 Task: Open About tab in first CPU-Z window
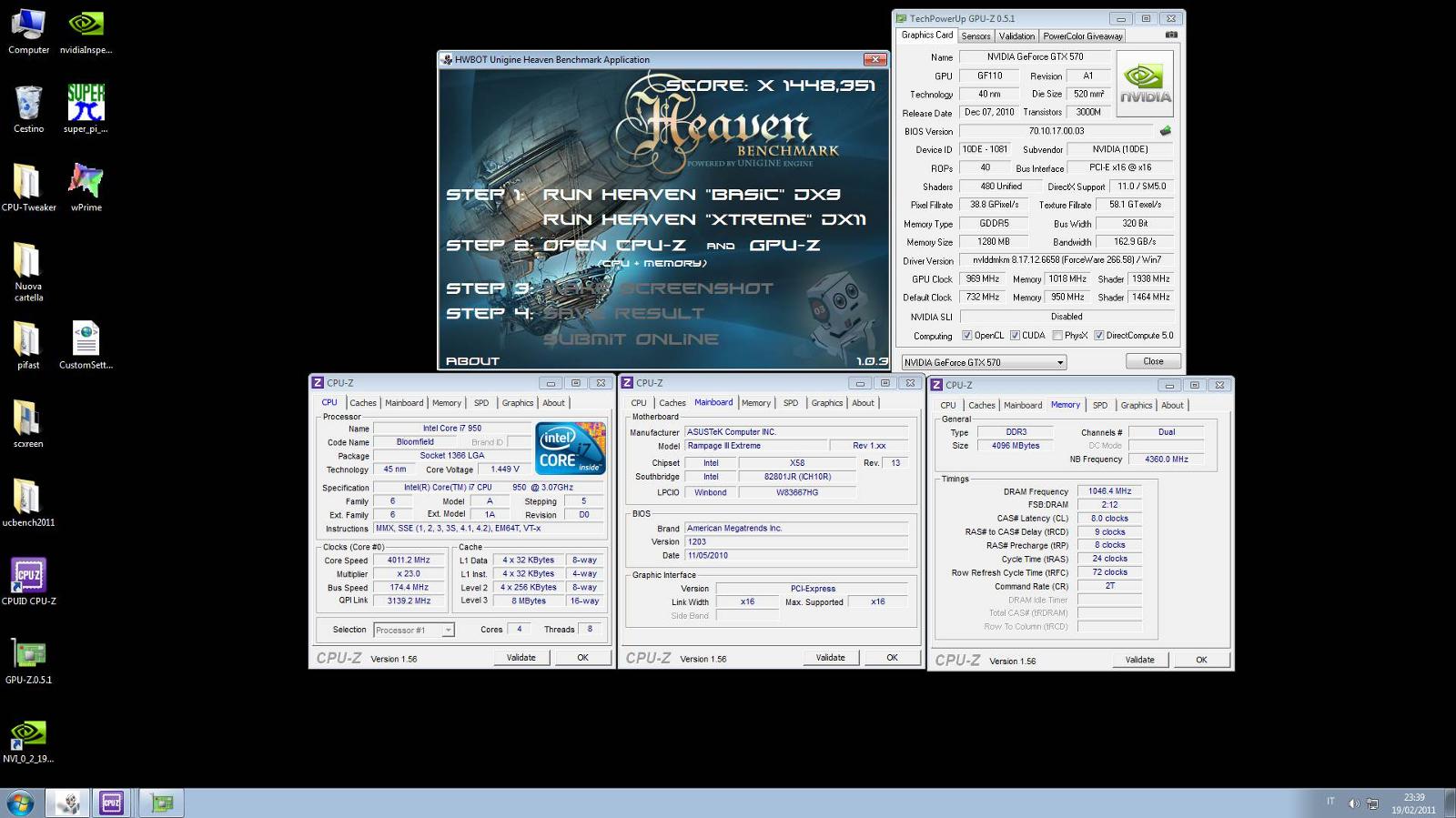tap(553, 403)
